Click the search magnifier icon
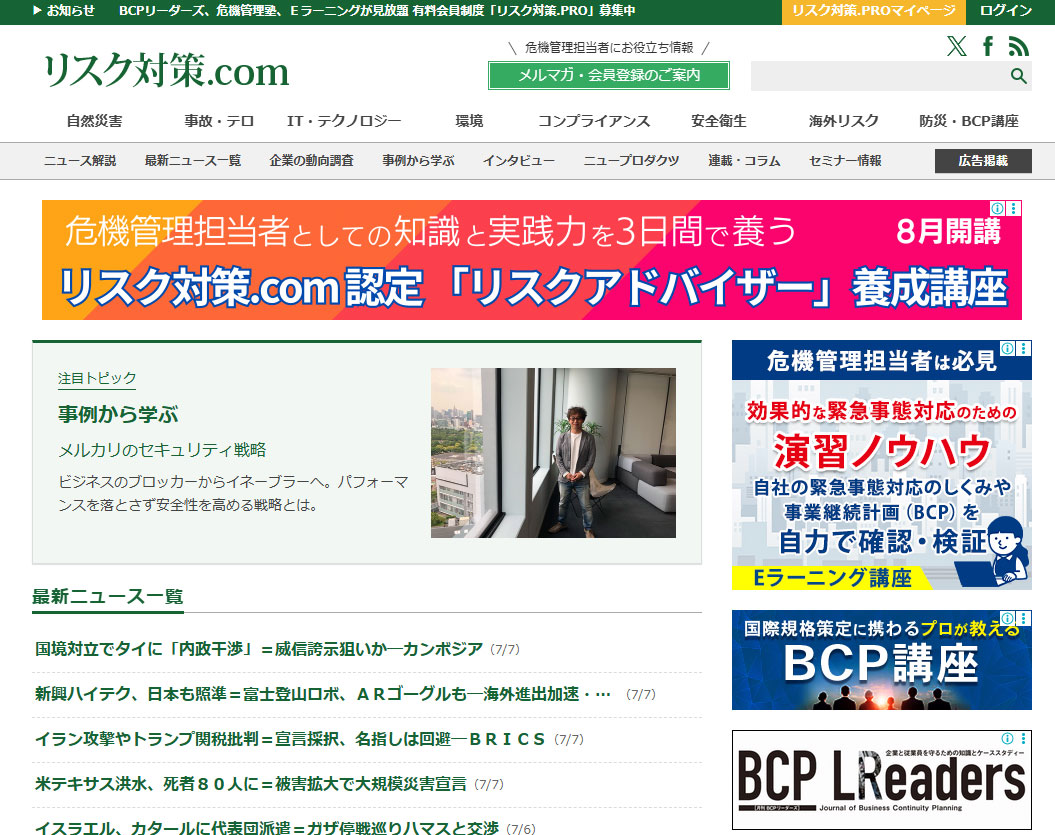The width and height of the screenshot is (1055, 835). coord(1019,75)
